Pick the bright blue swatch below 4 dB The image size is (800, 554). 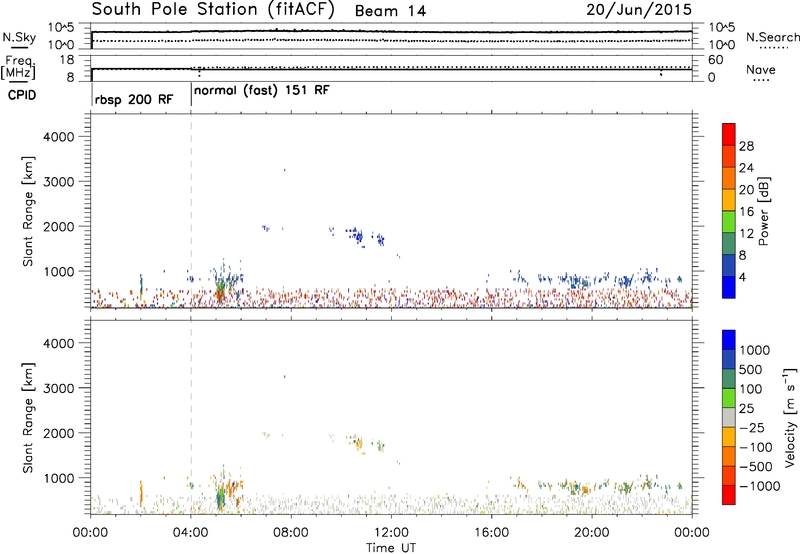[729, 287]
